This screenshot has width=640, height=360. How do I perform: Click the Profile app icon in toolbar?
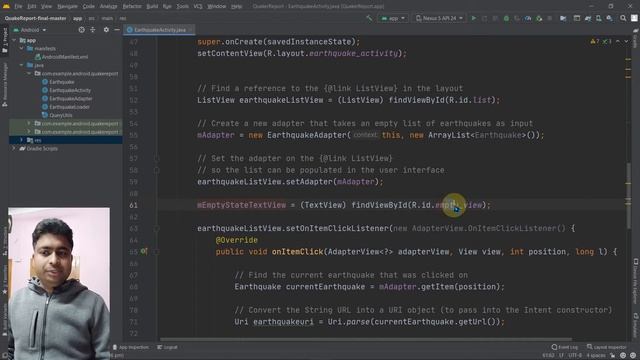(528, 18)
